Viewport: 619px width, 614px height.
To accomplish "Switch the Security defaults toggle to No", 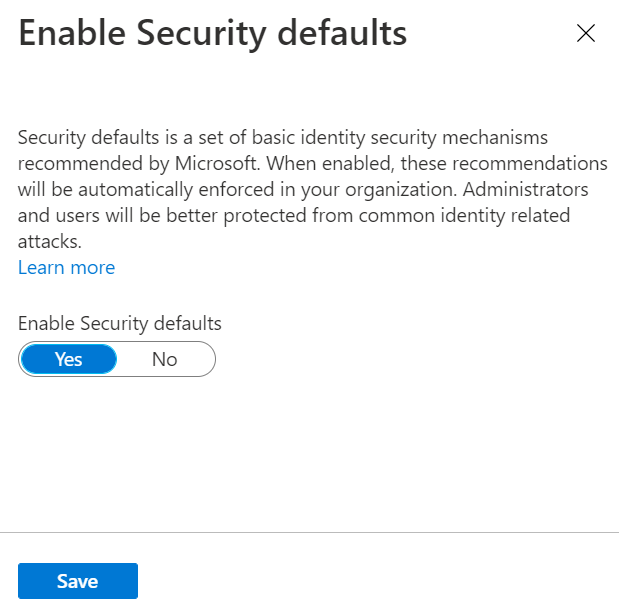I will (x=165, y=359).
